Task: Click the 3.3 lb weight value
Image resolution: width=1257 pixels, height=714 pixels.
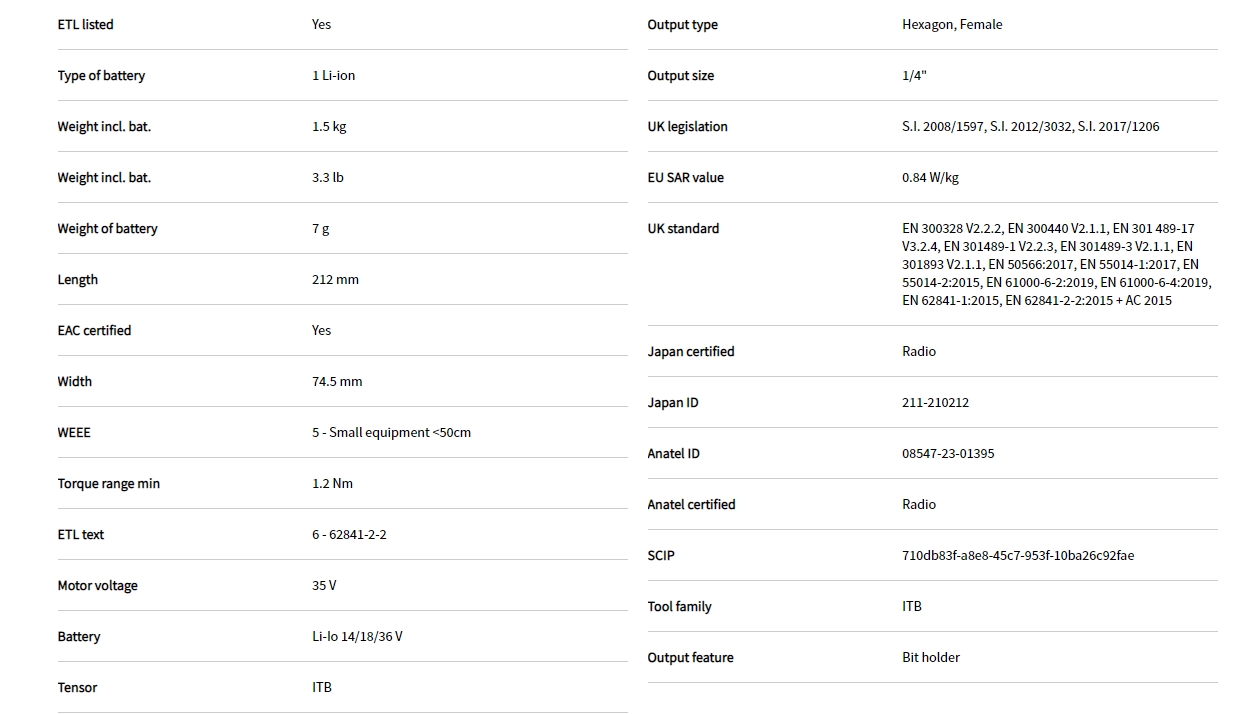Action: coord(327,178)
